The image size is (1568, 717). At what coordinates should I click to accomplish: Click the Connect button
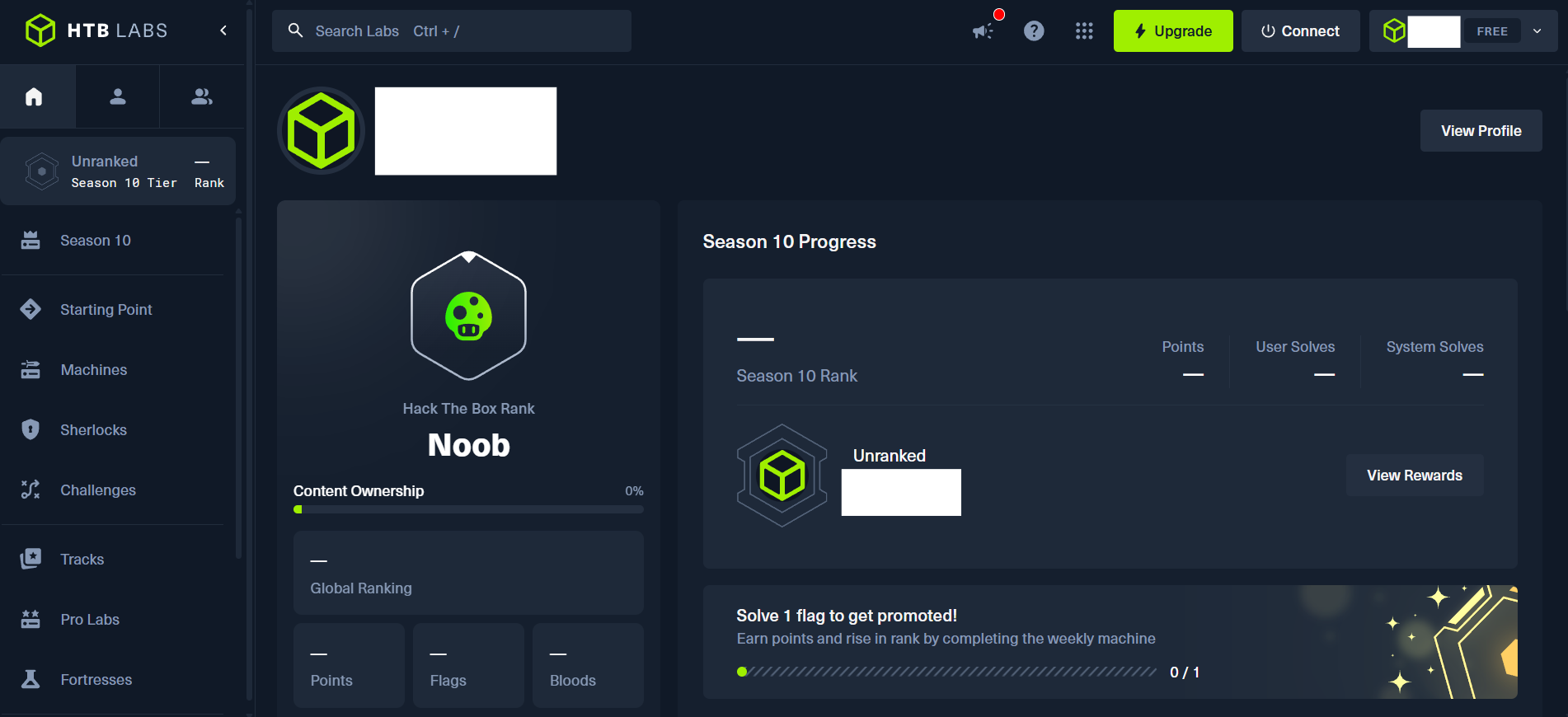[1300, 31]
